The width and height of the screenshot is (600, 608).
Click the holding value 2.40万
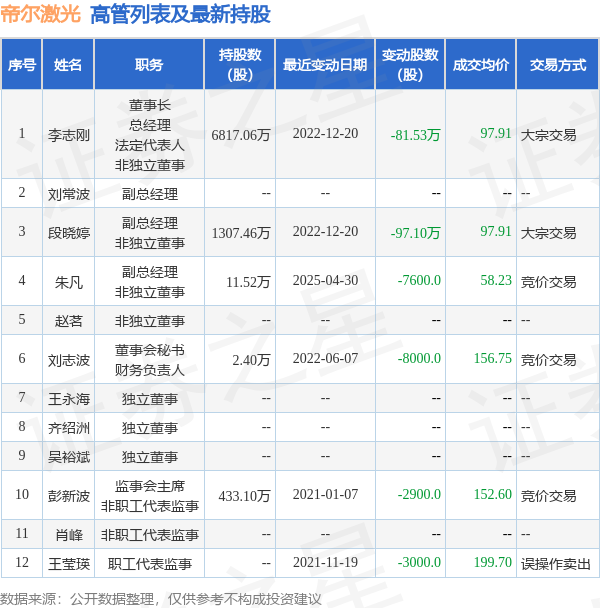[251, 360]
